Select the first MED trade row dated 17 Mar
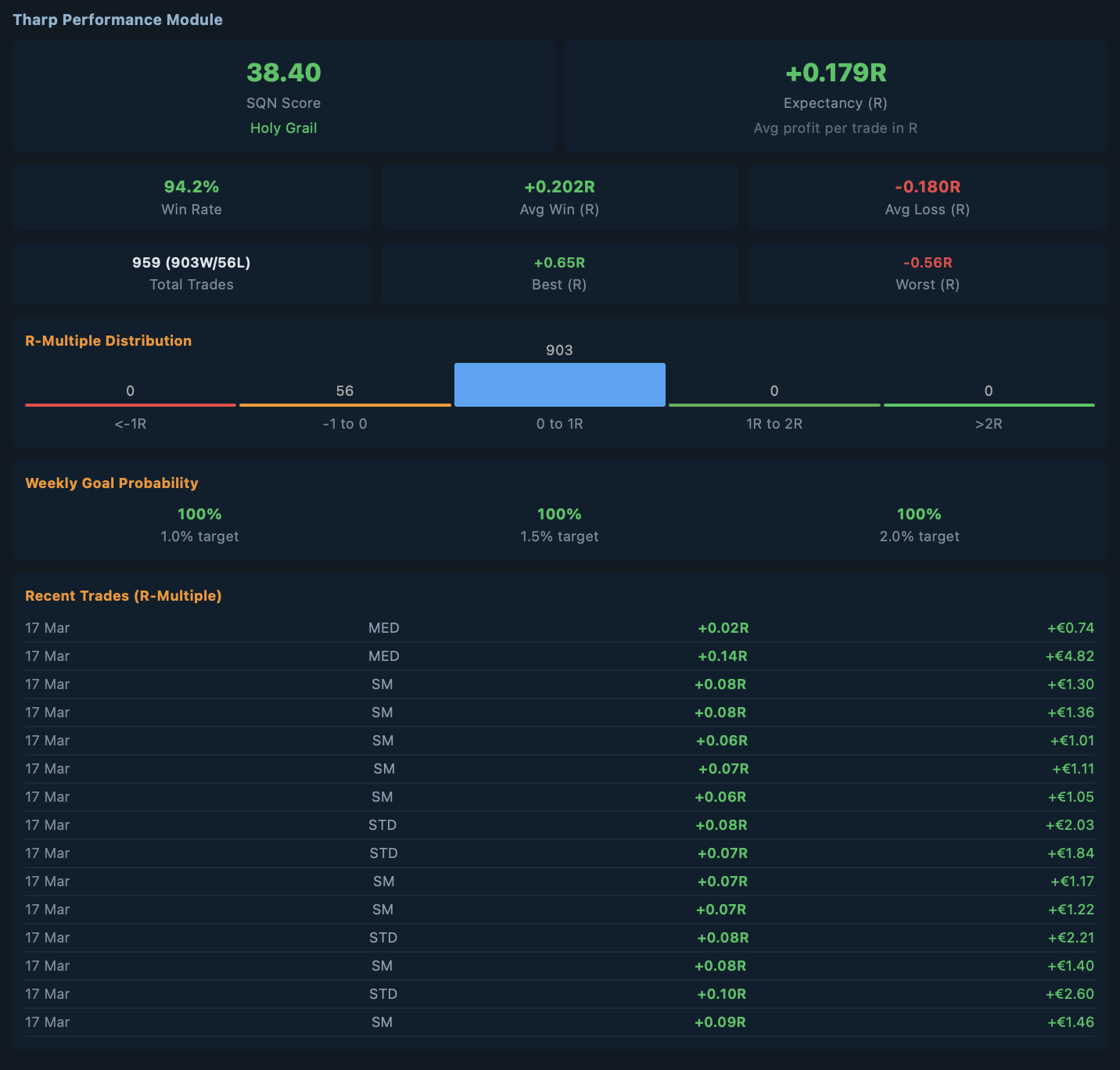The image size is (1120, 1070). click(x=558, y=627)
